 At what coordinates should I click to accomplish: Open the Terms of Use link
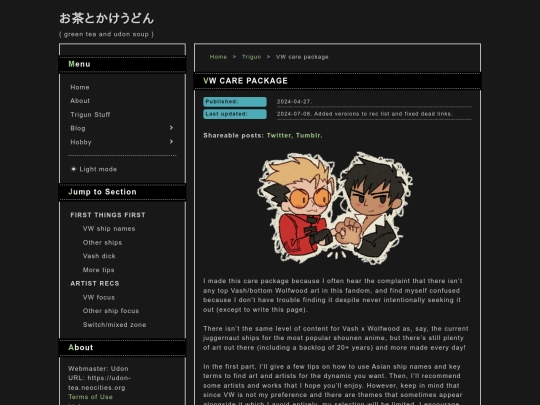tap(90, 397)
